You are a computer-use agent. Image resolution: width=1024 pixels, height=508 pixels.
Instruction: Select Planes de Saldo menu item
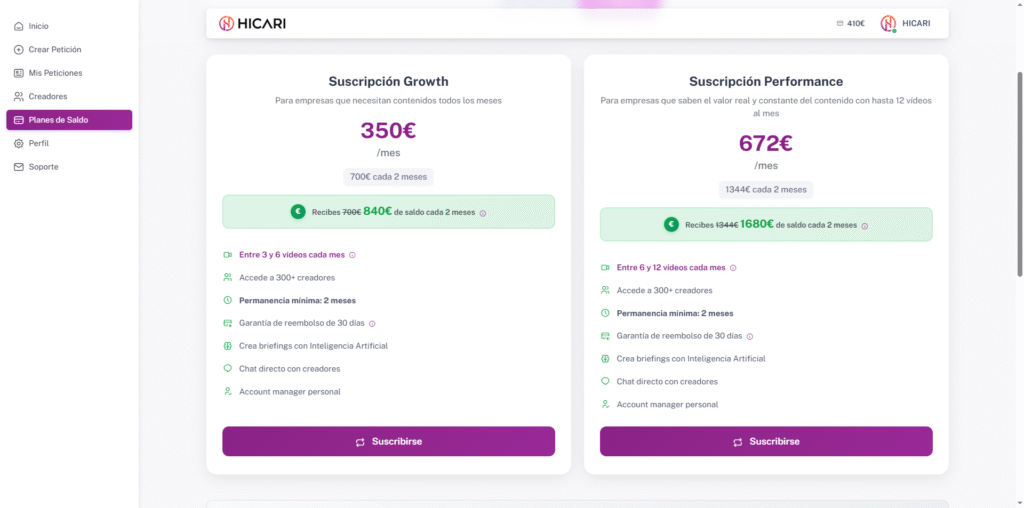point(69,120)
